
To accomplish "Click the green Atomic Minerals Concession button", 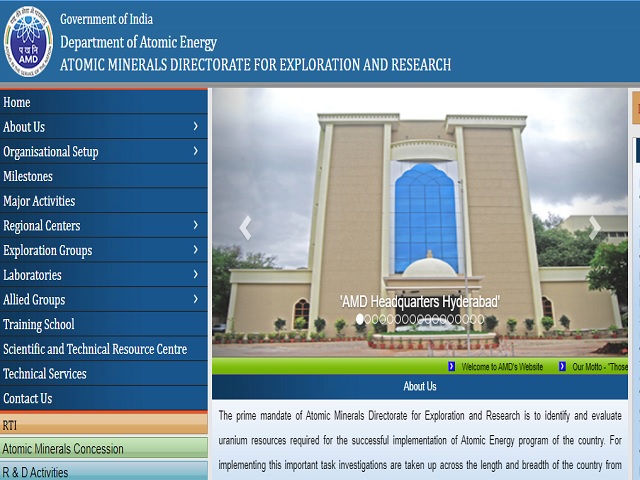I will point(104,448).
